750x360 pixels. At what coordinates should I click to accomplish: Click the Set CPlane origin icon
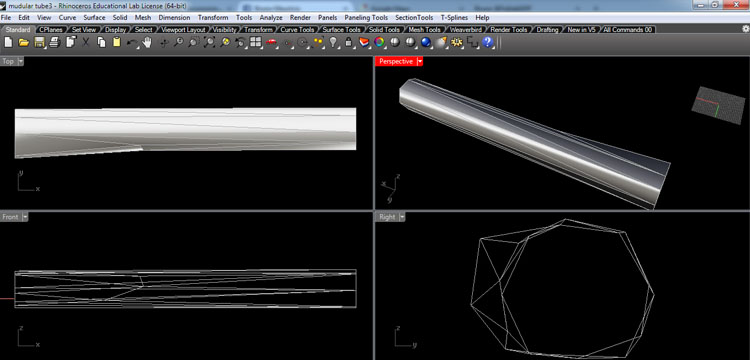coord(287,43)
